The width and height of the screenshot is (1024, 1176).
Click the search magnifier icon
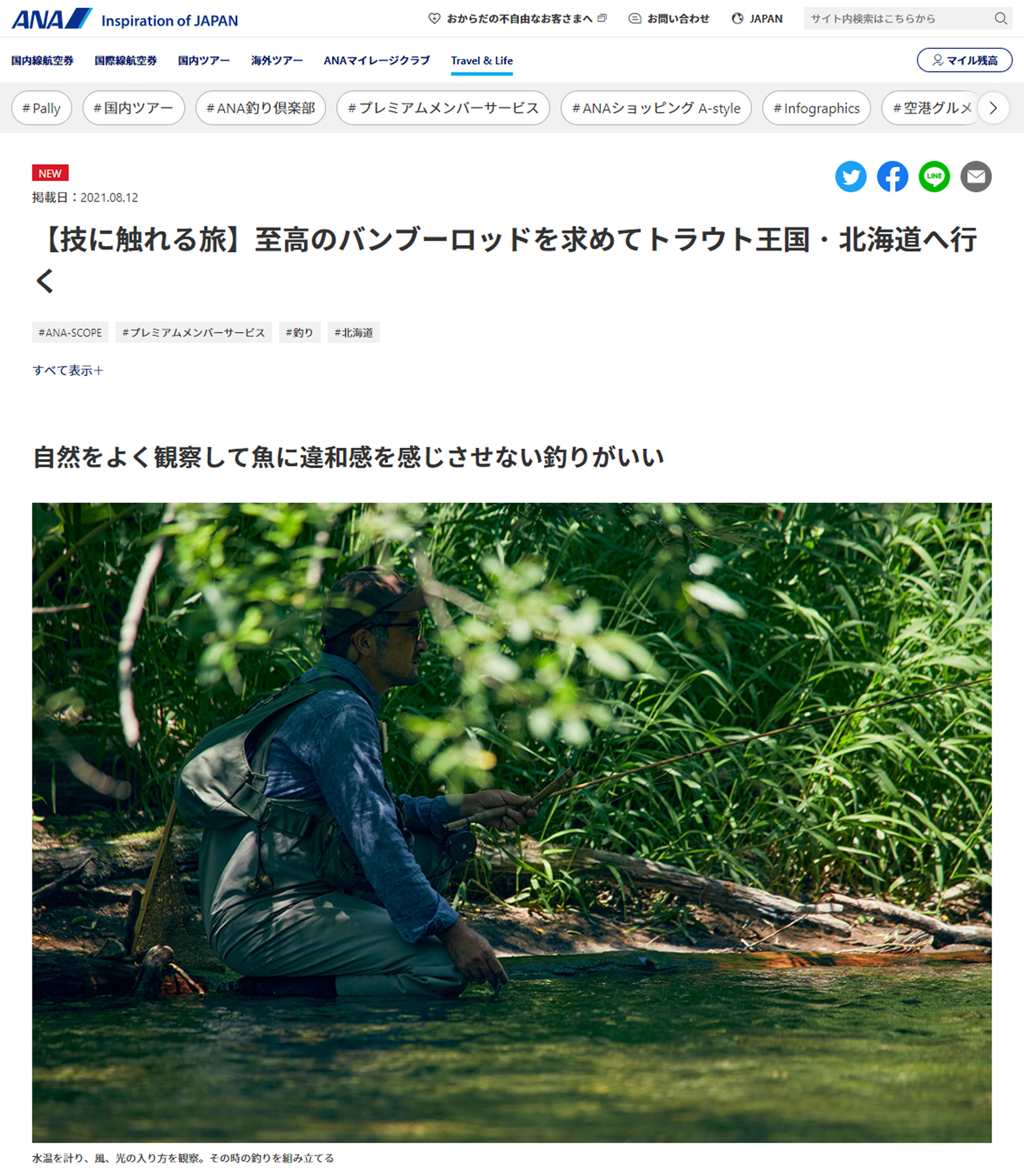1001,18
